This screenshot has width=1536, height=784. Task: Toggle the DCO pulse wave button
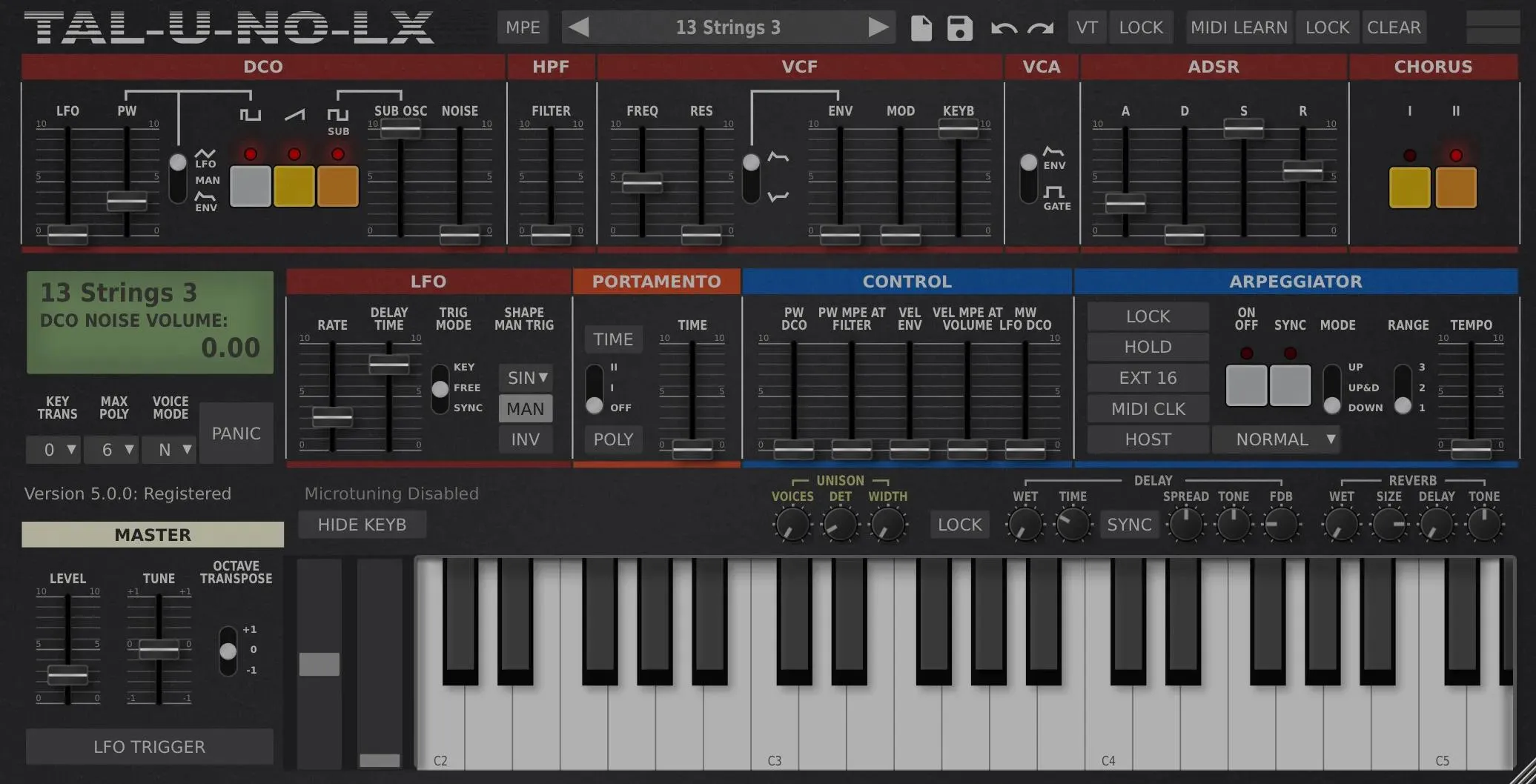251,186
